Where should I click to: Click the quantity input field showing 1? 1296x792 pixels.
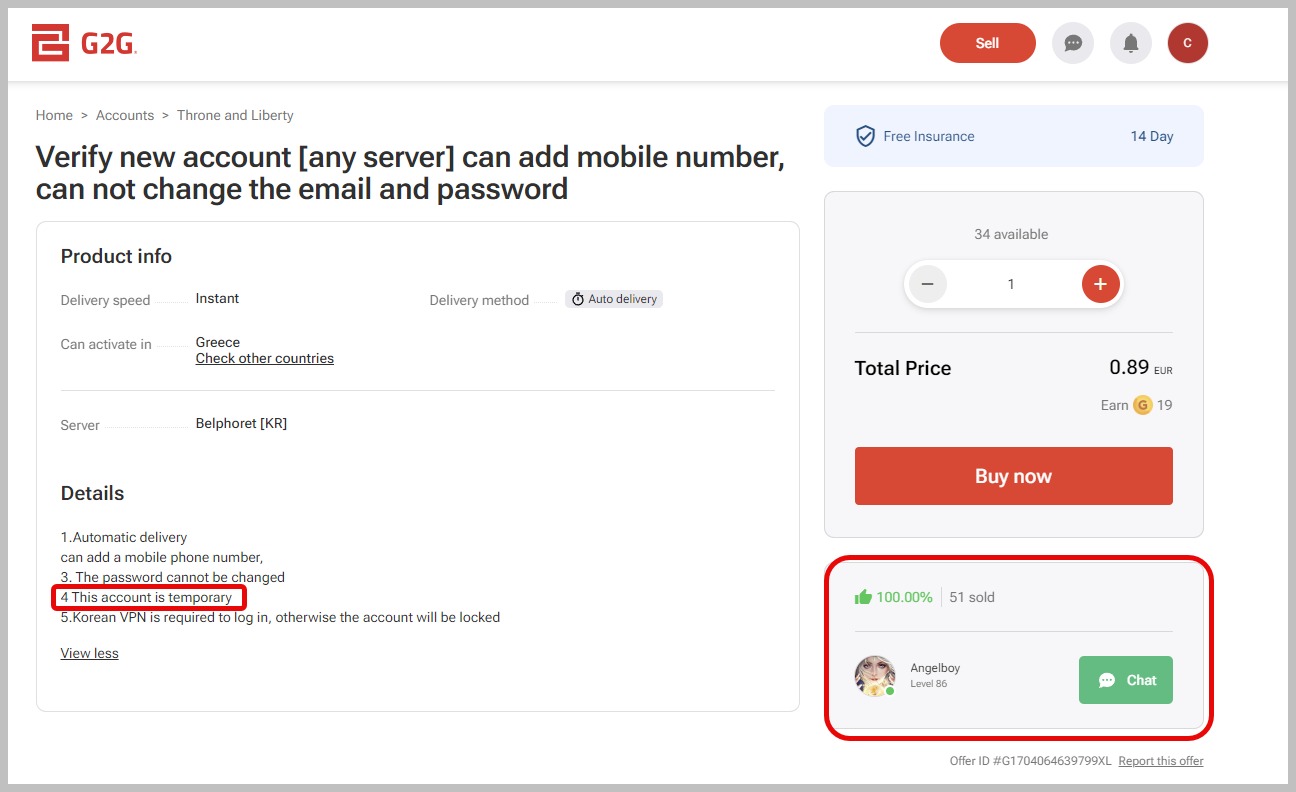click(x=1011, y=284)
